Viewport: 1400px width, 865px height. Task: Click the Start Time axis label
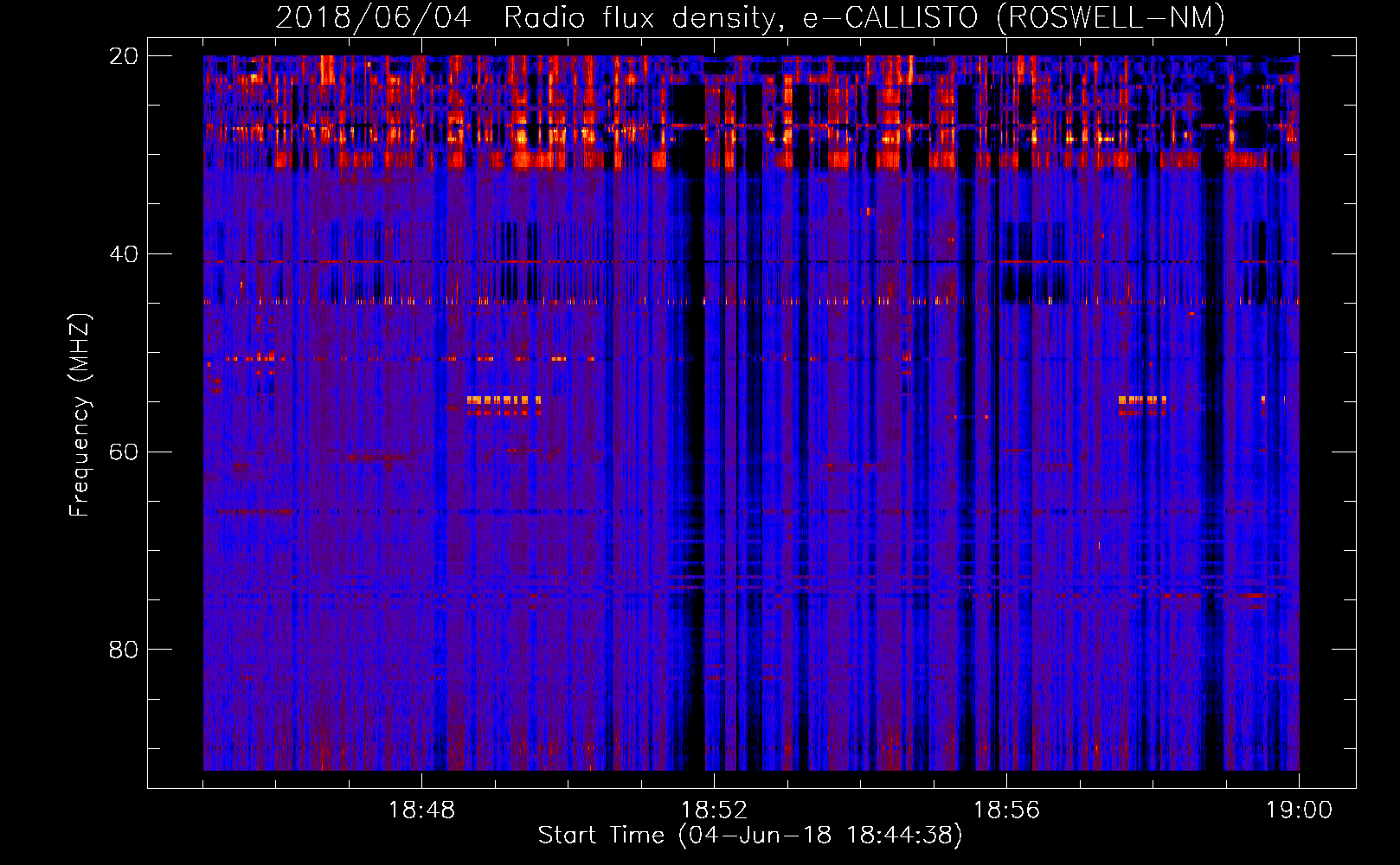[750, 836]
